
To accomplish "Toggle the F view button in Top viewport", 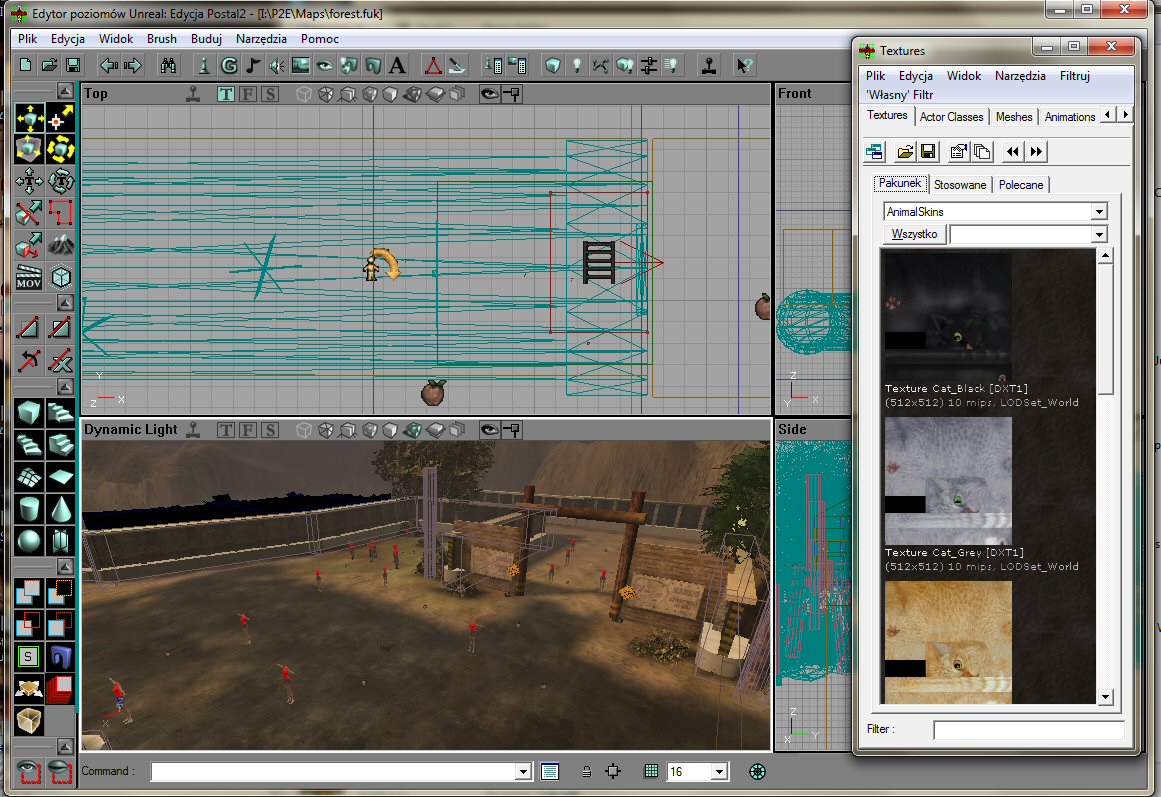I will coord(248,94).
